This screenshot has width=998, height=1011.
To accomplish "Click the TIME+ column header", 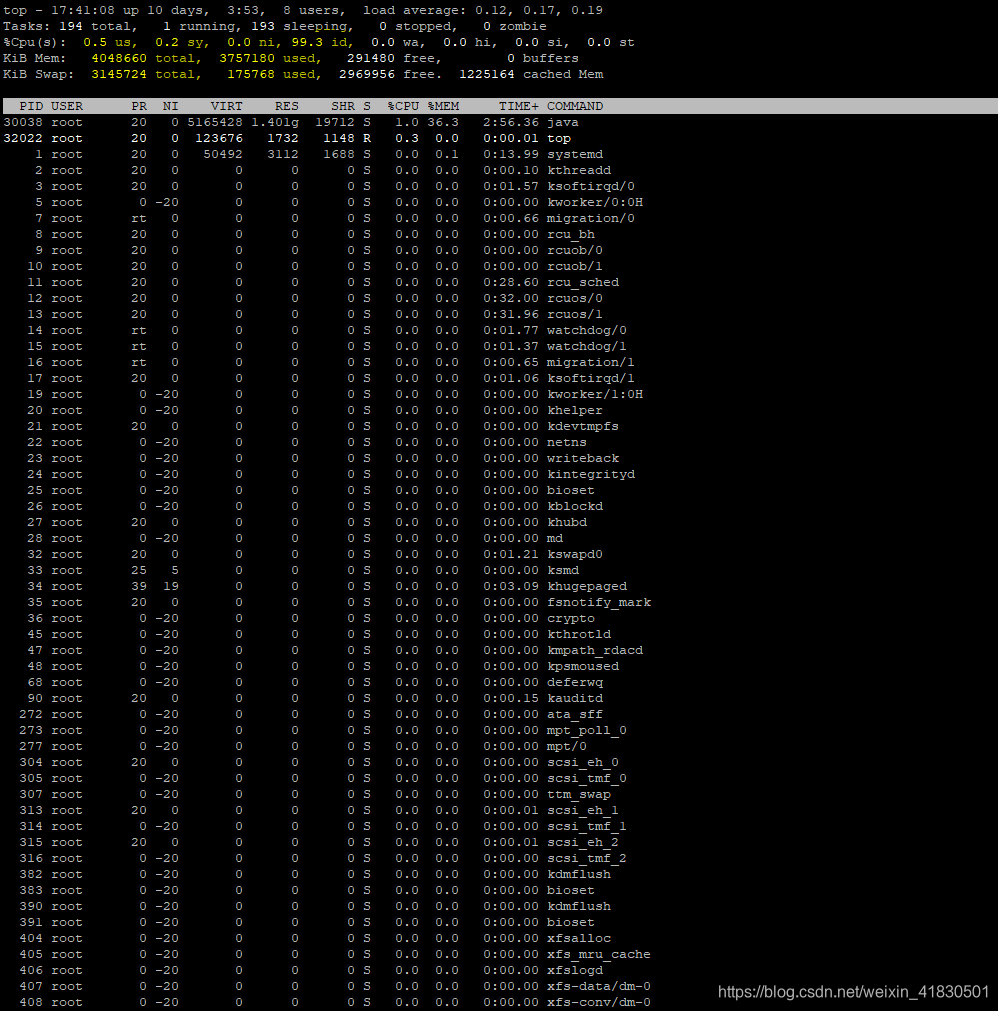I will tap(519, 106).
